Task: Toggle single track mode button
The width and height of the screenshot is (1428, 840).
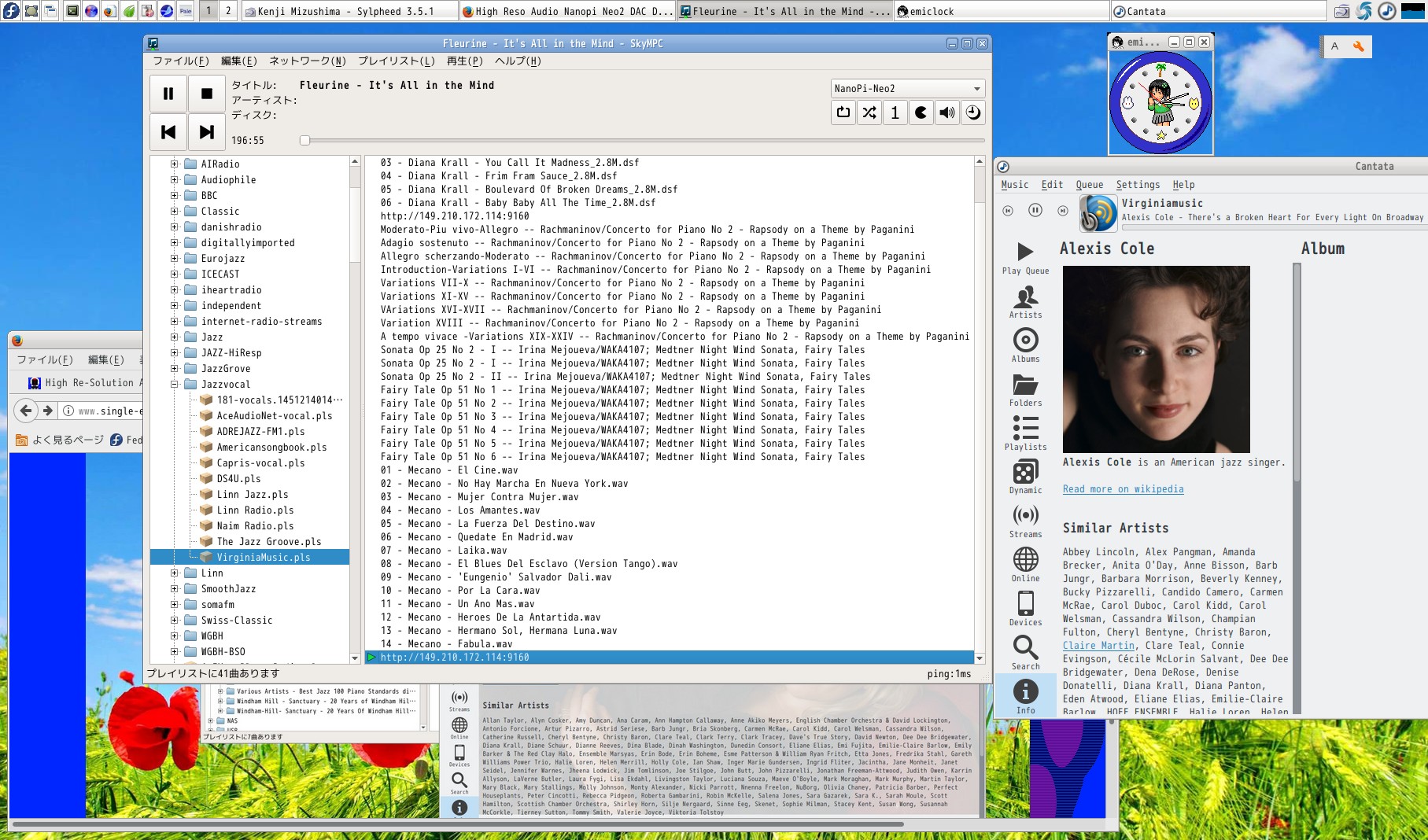Action: tap(895, 112)
